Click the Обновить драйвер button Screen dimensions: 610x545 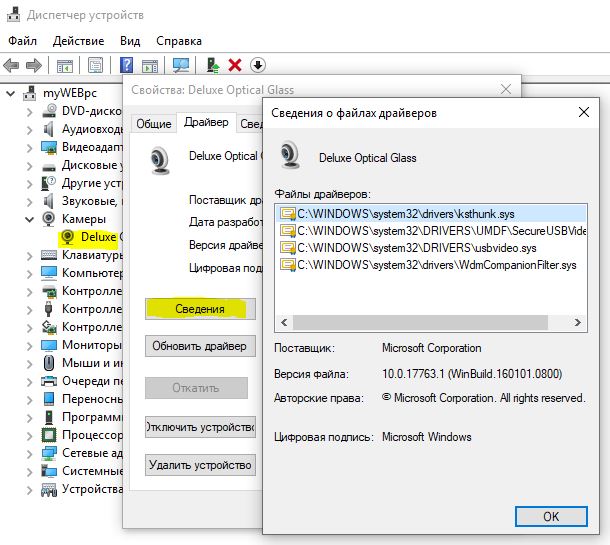click(200, 346)
